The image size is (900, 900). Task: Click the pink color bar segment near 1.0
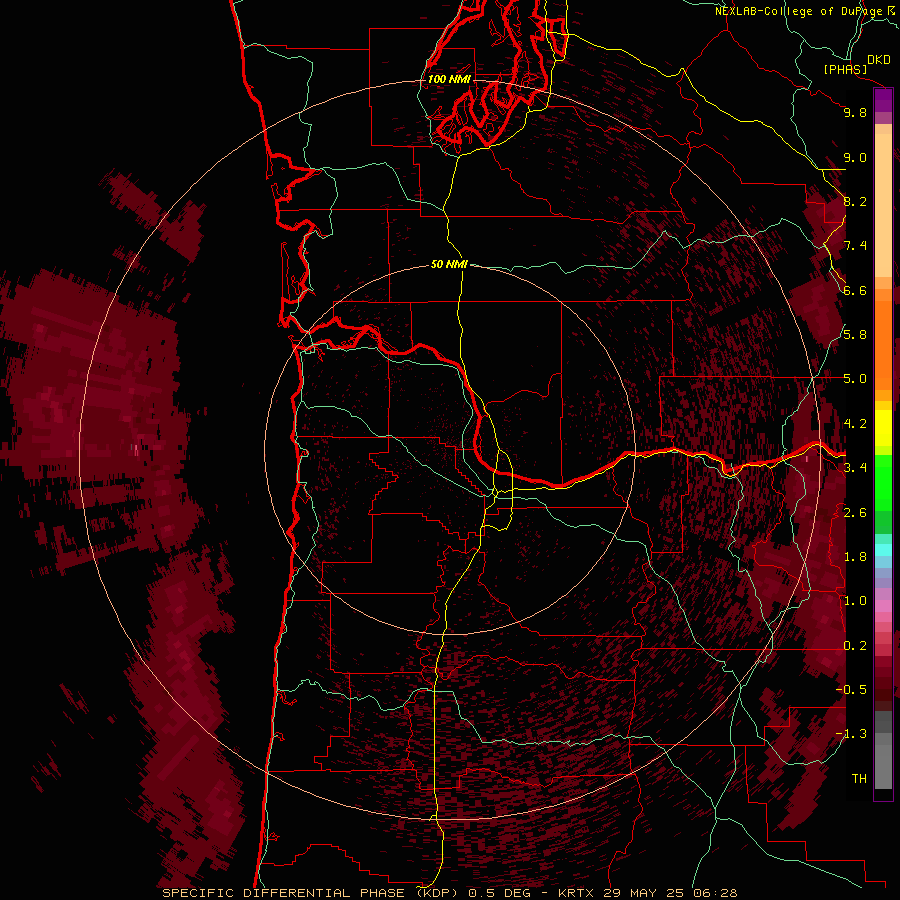pyautogui.click(x=883, y=606)
